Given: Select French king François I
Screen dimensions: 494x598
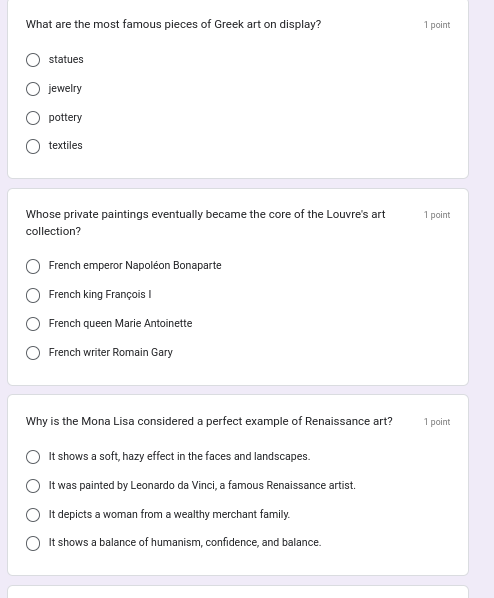Looking at the screenshot, I should 33,295.
